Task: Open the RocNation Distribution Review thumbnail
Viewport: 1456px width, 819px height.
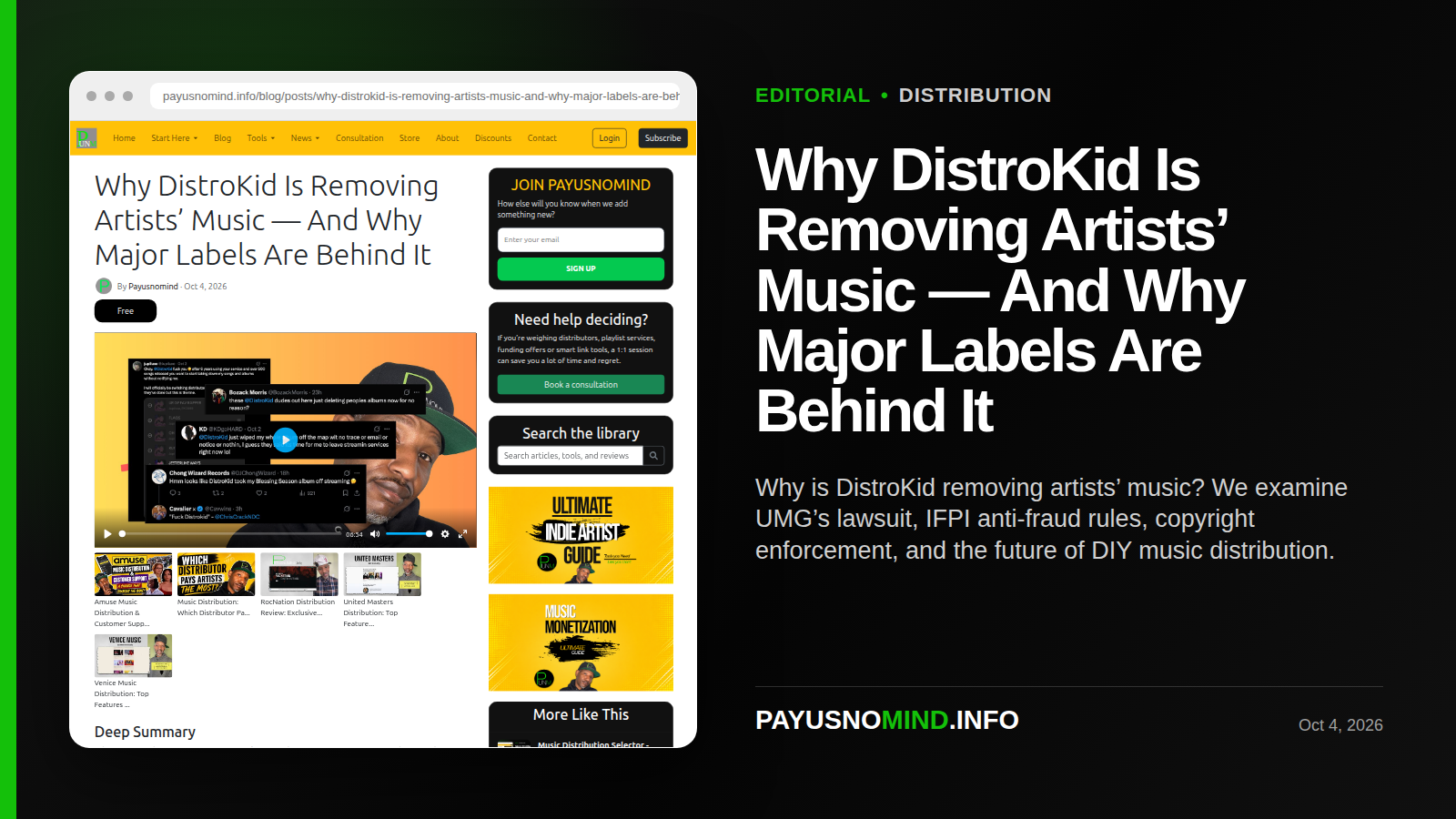Action: (x=298, y=575)
